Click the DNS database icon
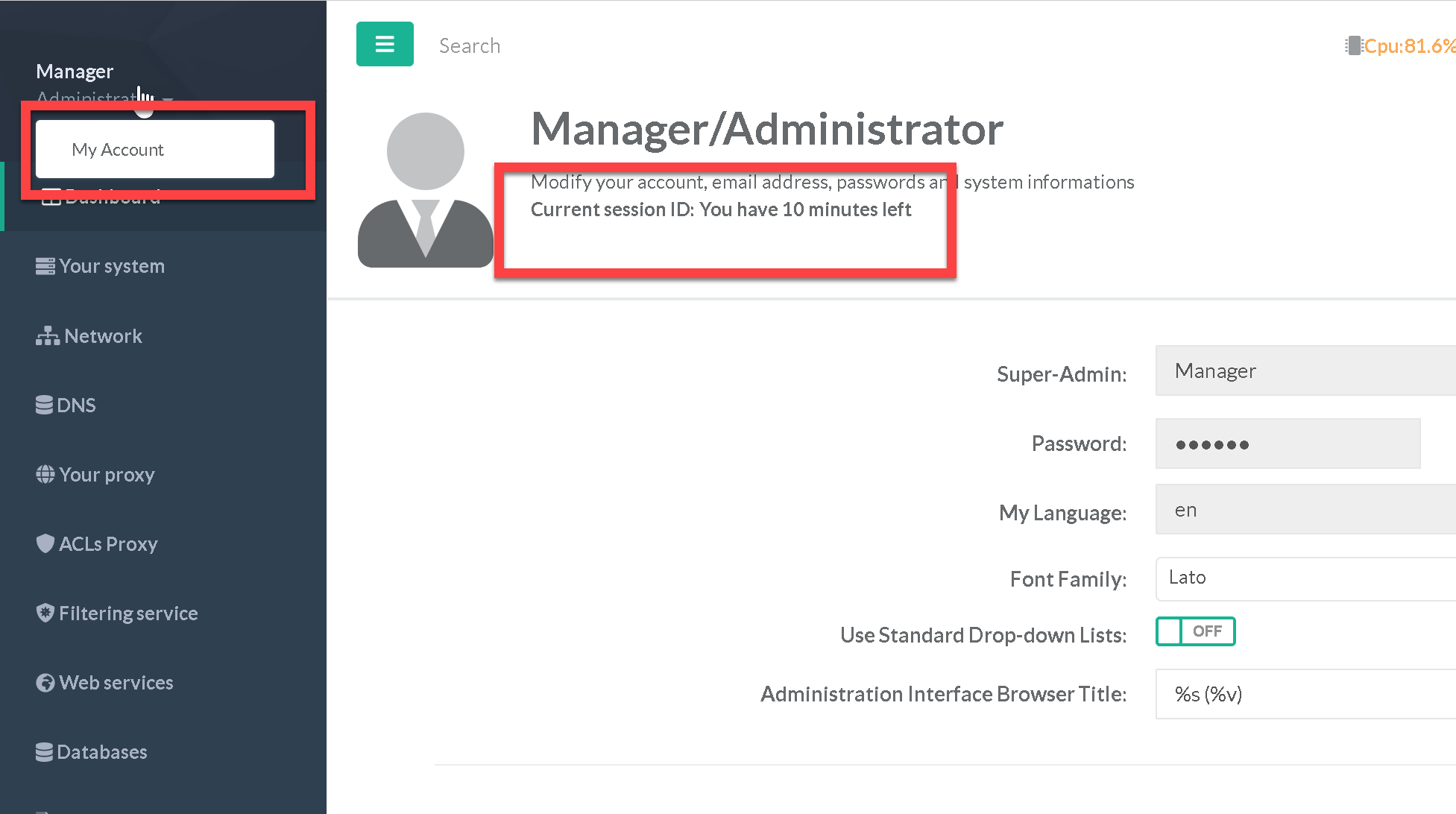Viewport: 1456px width, 814px height. click(x=45, y=405)
